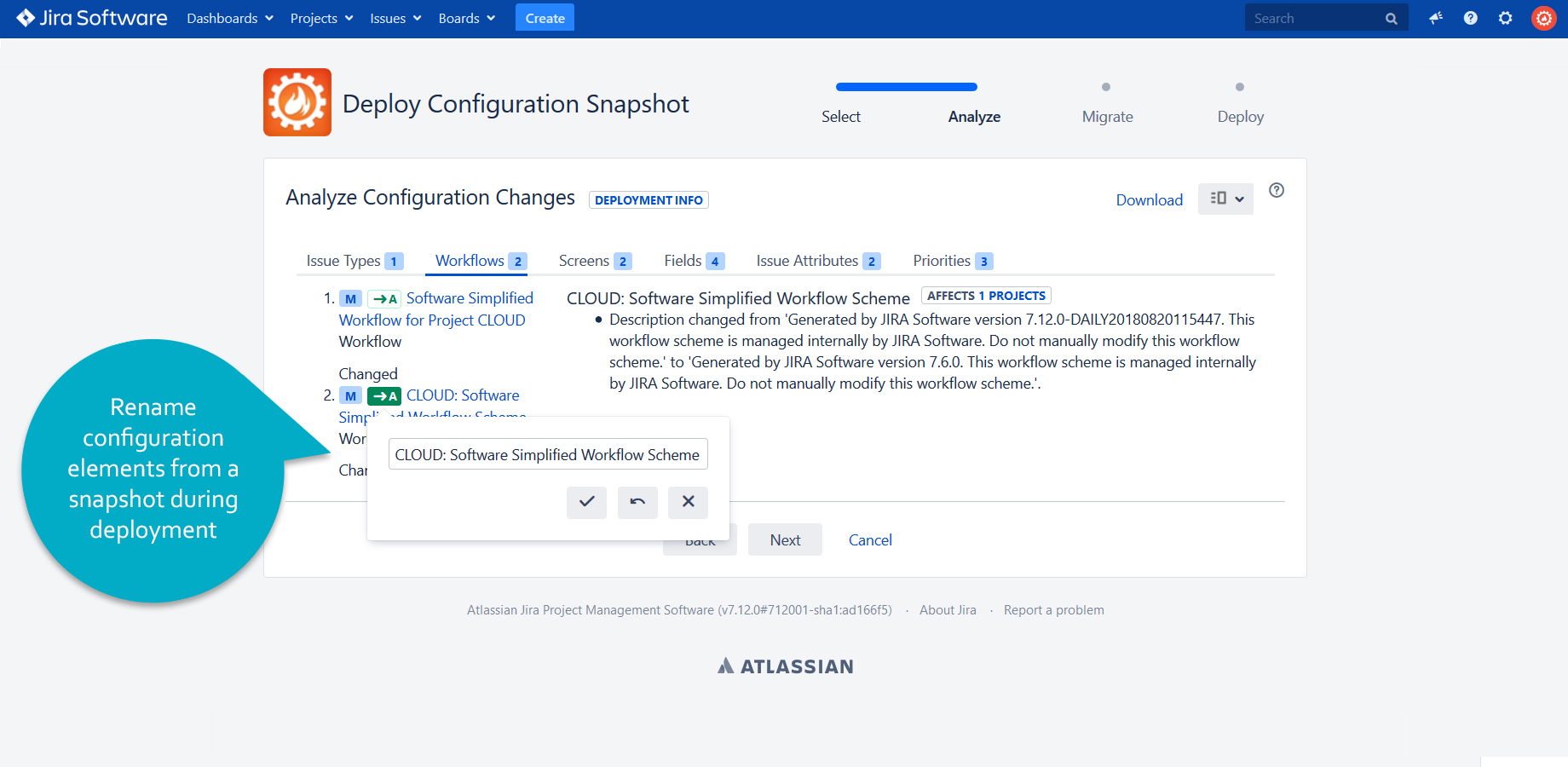1568x767 pixels.
Task: Click the Create button
Action: pyautogui.click(x=545, y=18)
